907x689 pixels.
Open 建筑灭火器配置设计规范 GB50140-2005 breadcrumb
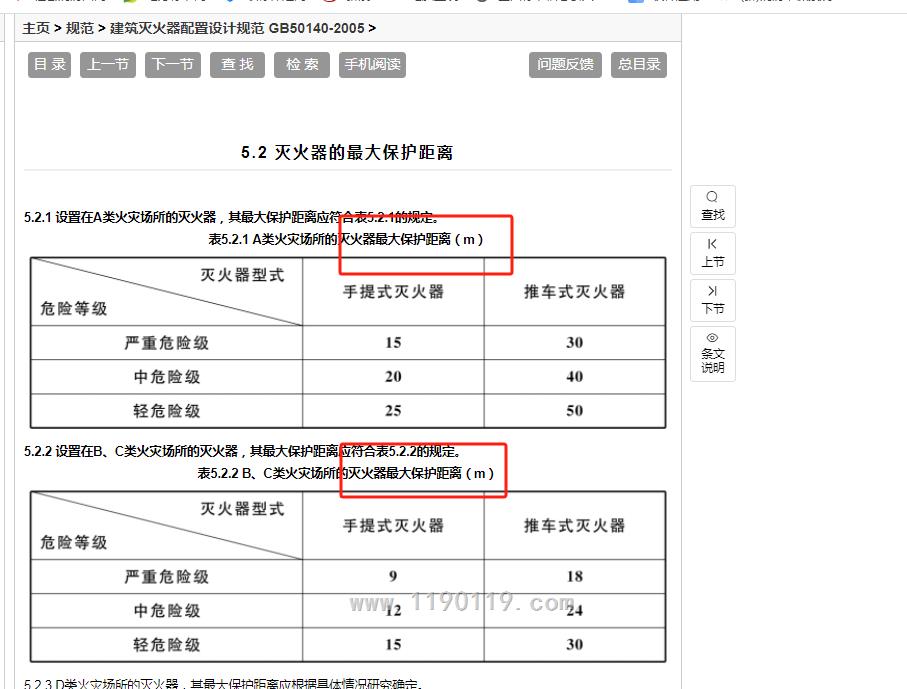[237, 28]
